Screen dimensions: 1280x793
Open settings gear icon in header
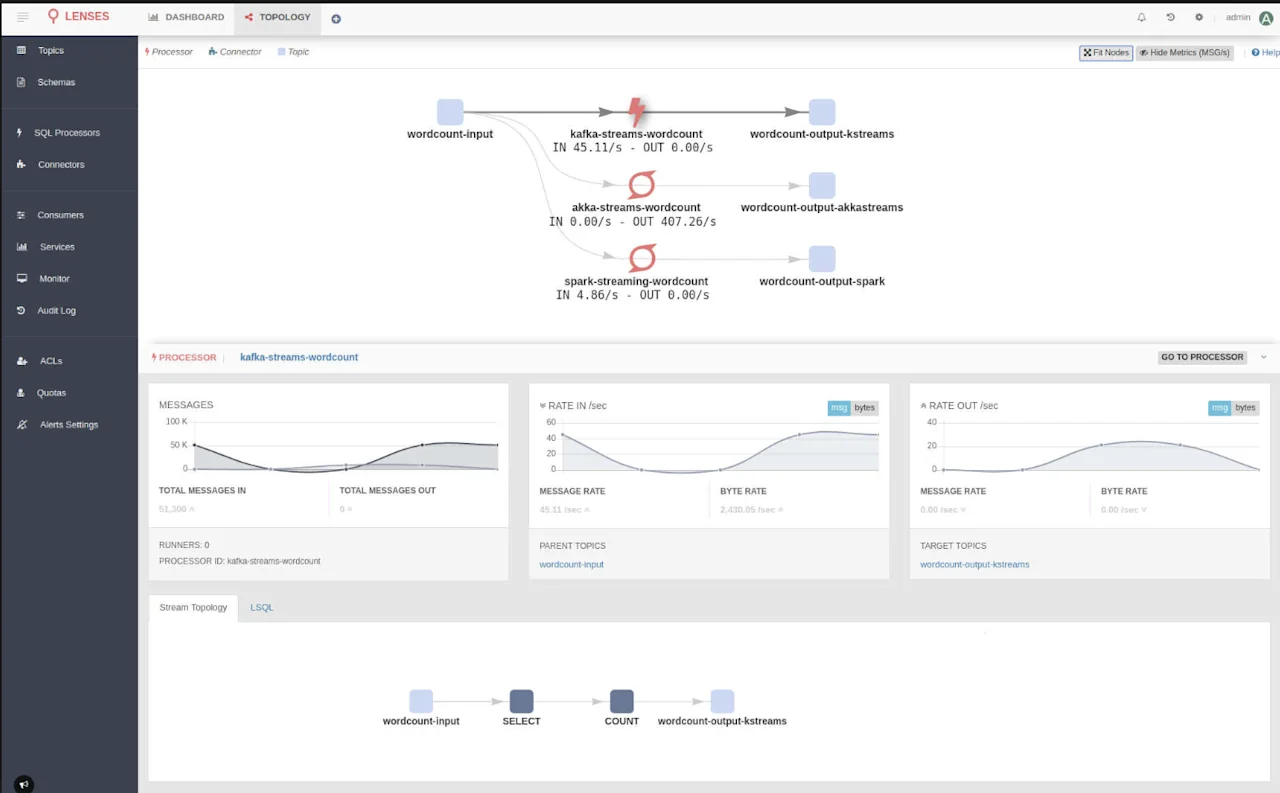(1199, 17)
